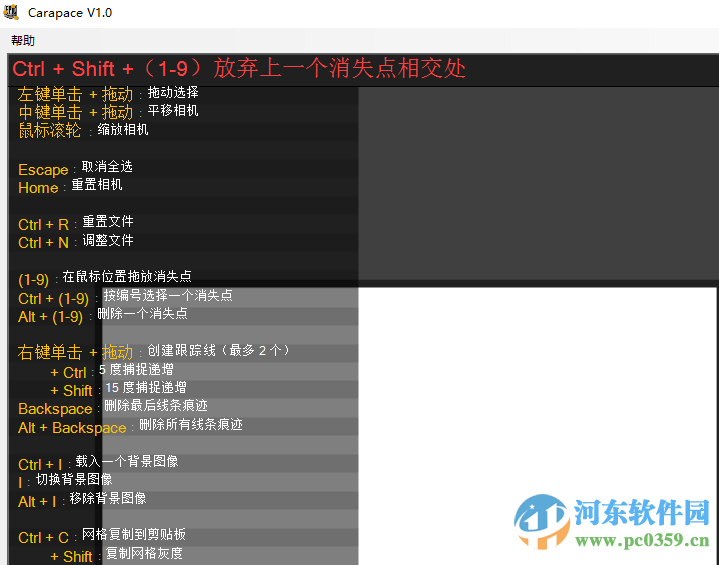The width and height of the screenshot is (719, 565).
Task: Select the 鼠标滚轮 label
Action: tap(50, 131)
